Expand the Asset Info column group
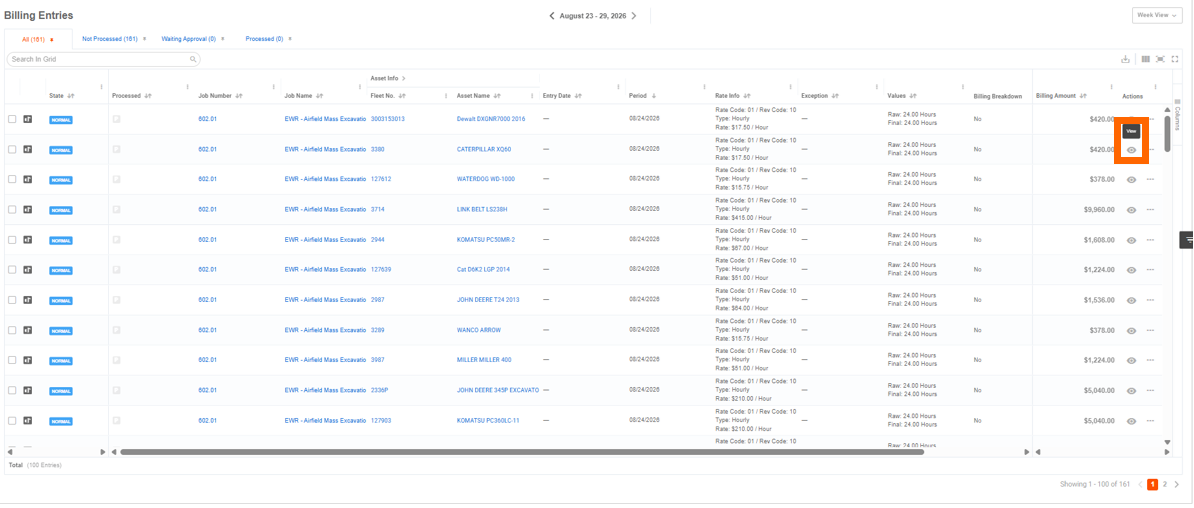 tap(404, 78)
